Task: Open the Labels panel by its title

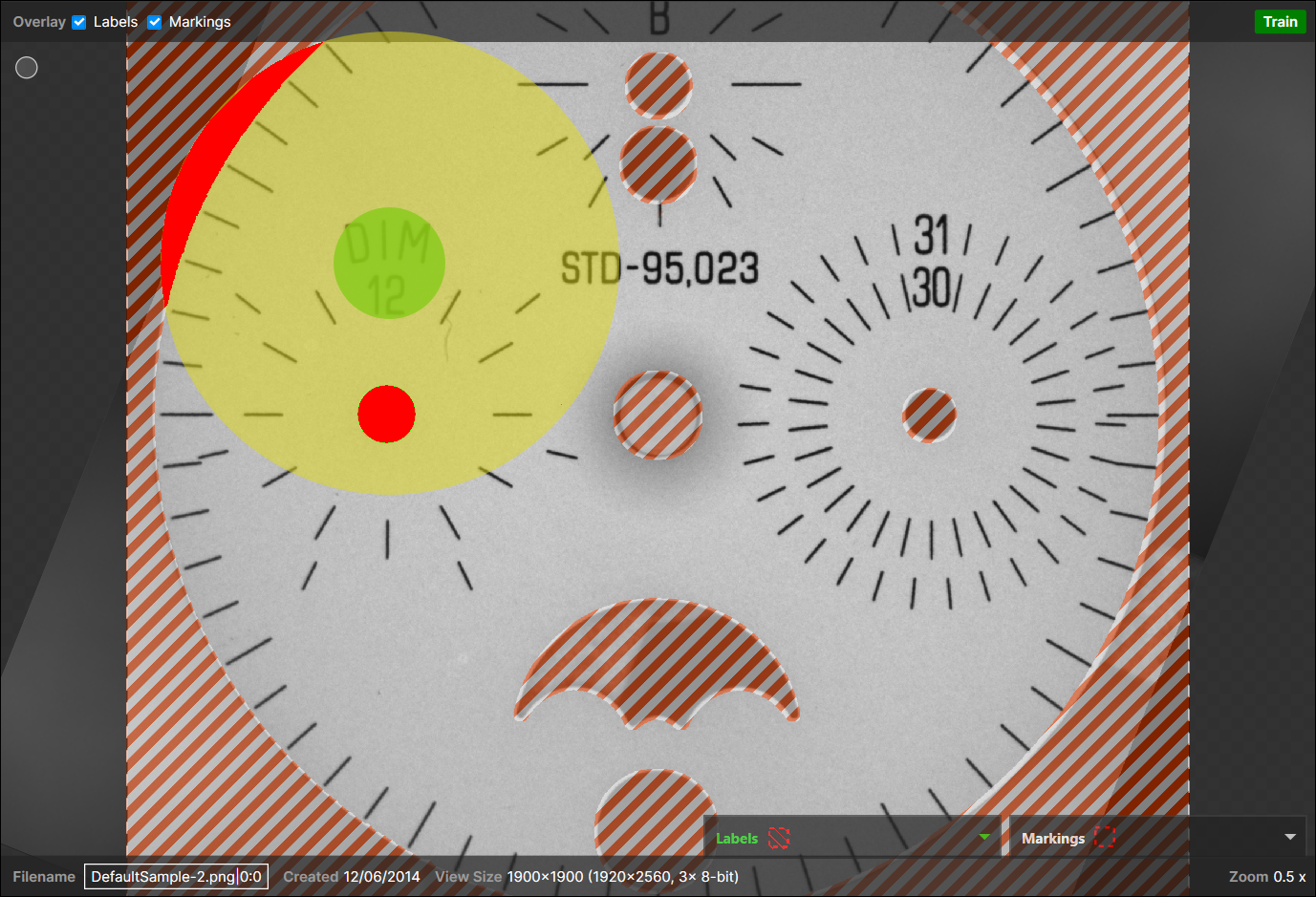Action: tap(736, 839)
